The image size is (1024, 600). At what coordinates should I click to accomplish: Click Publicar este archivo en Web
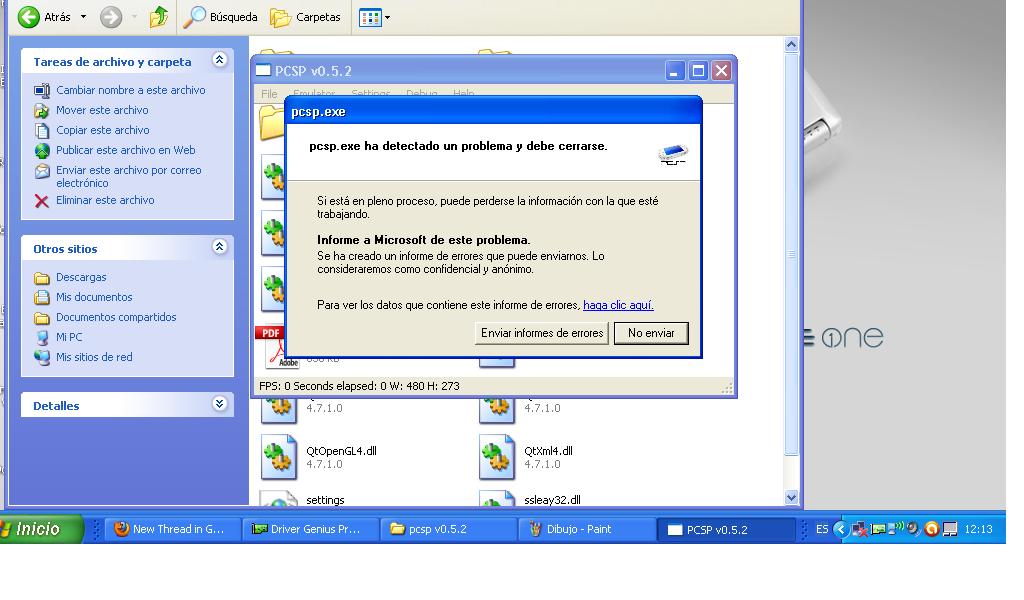[125, 150]
